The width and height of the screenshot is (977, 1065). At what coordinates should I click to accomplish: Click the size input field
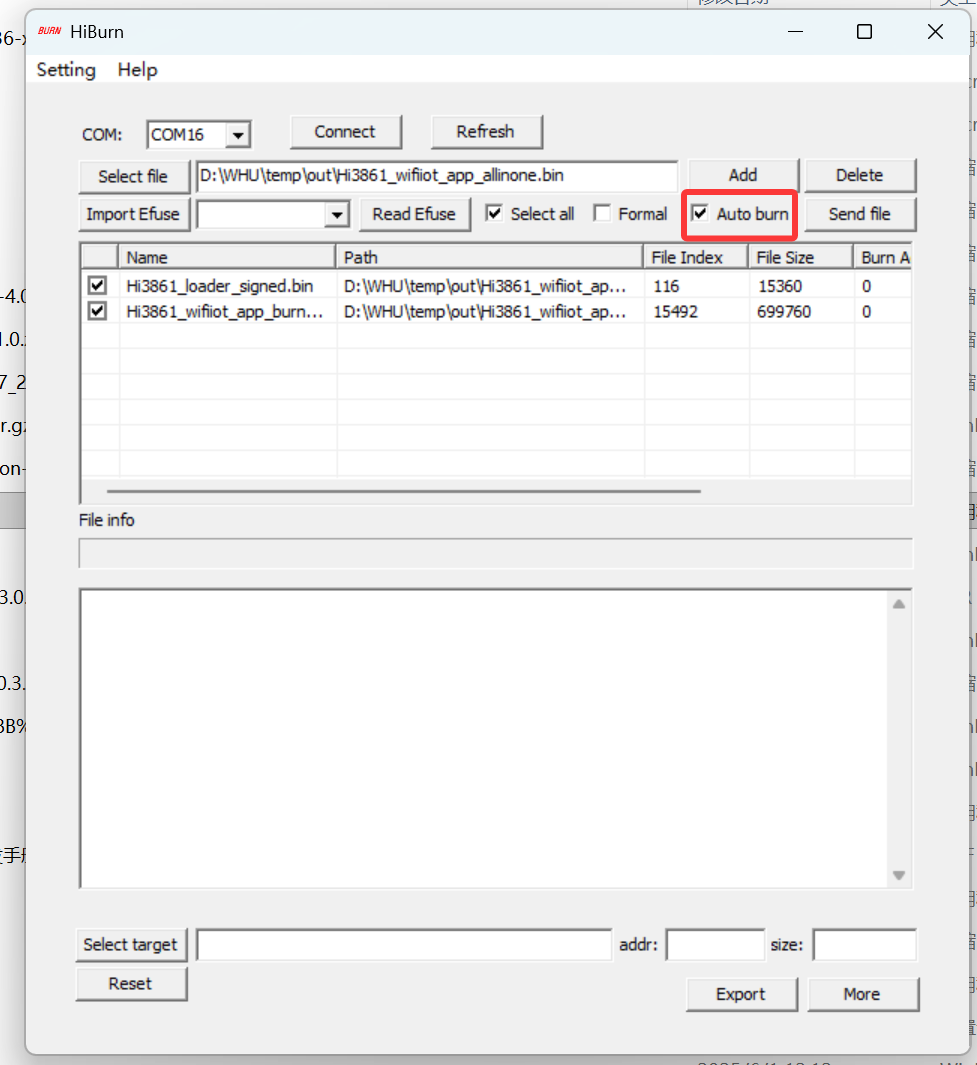864,945
